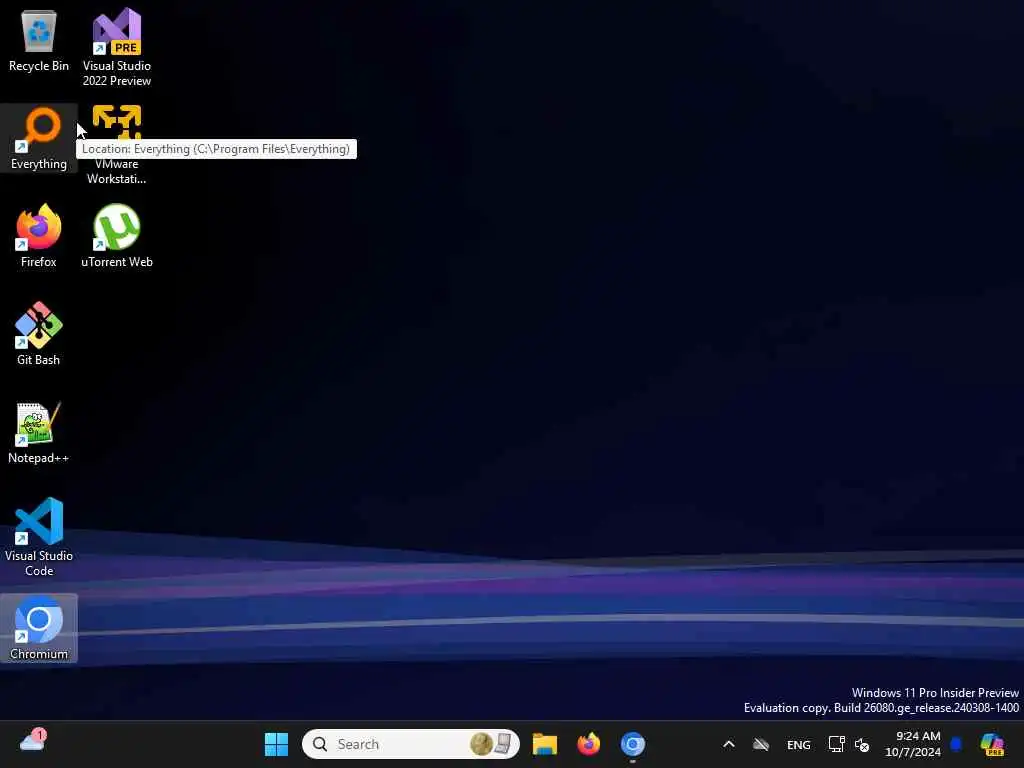
Task: Open the Copilot Preview taskbar icon
Action: [992, 744]
